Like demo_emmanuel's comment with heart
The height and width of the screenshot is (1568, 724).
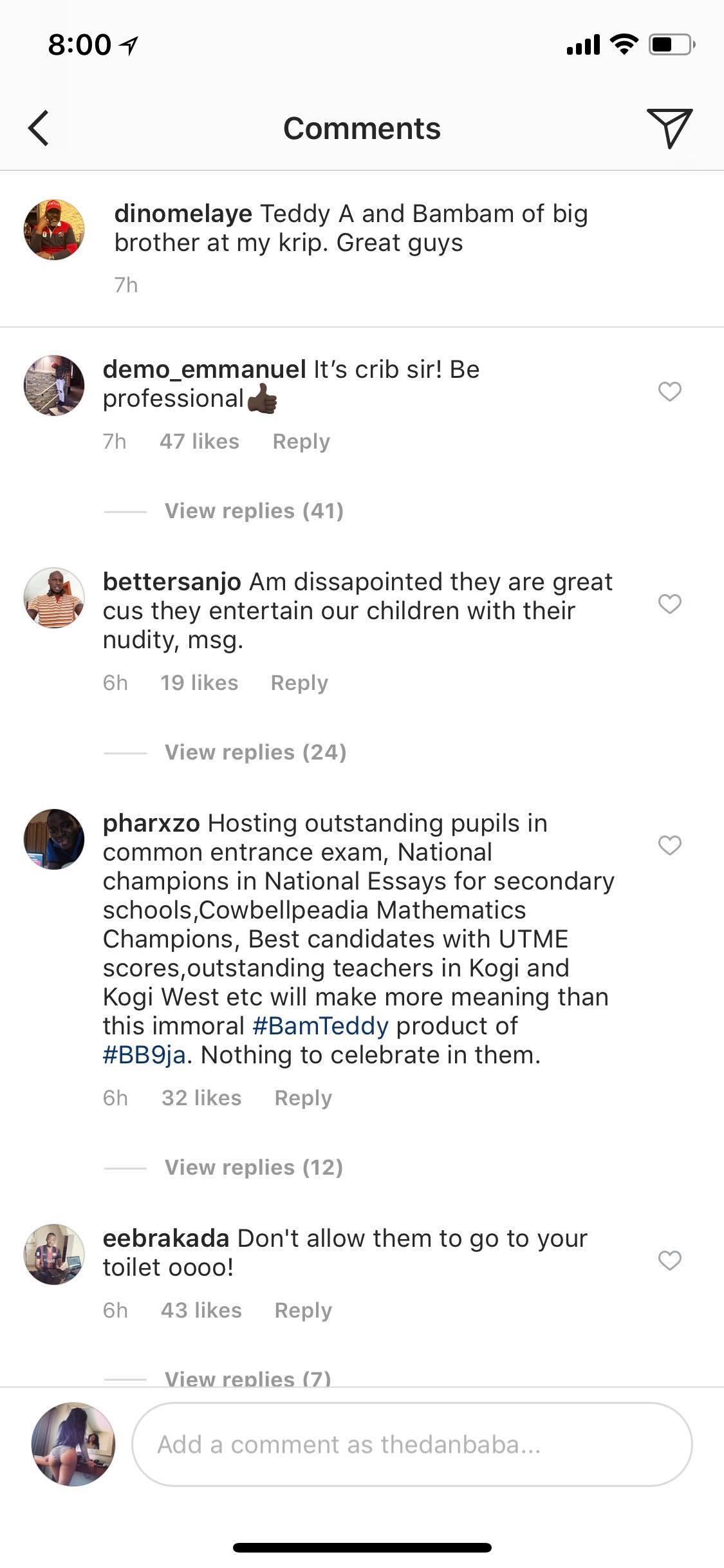point(669,391)
